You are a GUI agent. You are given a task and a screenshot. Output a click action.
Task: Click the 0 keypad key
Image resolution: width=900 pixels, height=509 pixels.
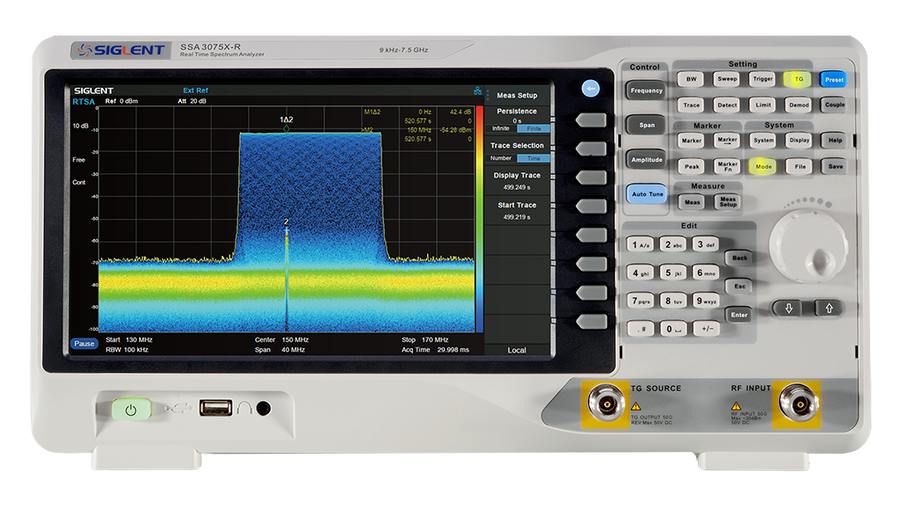pyautogui.click(x=673, y=329)
